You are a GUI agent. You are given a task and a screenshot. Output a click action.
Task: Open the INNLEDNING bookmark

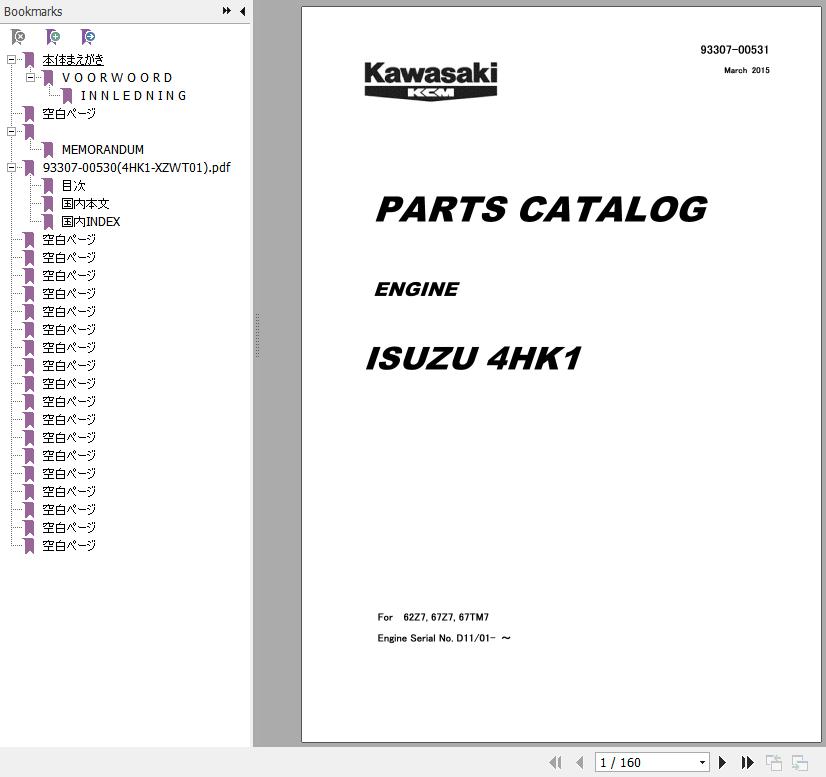point(134,95)
